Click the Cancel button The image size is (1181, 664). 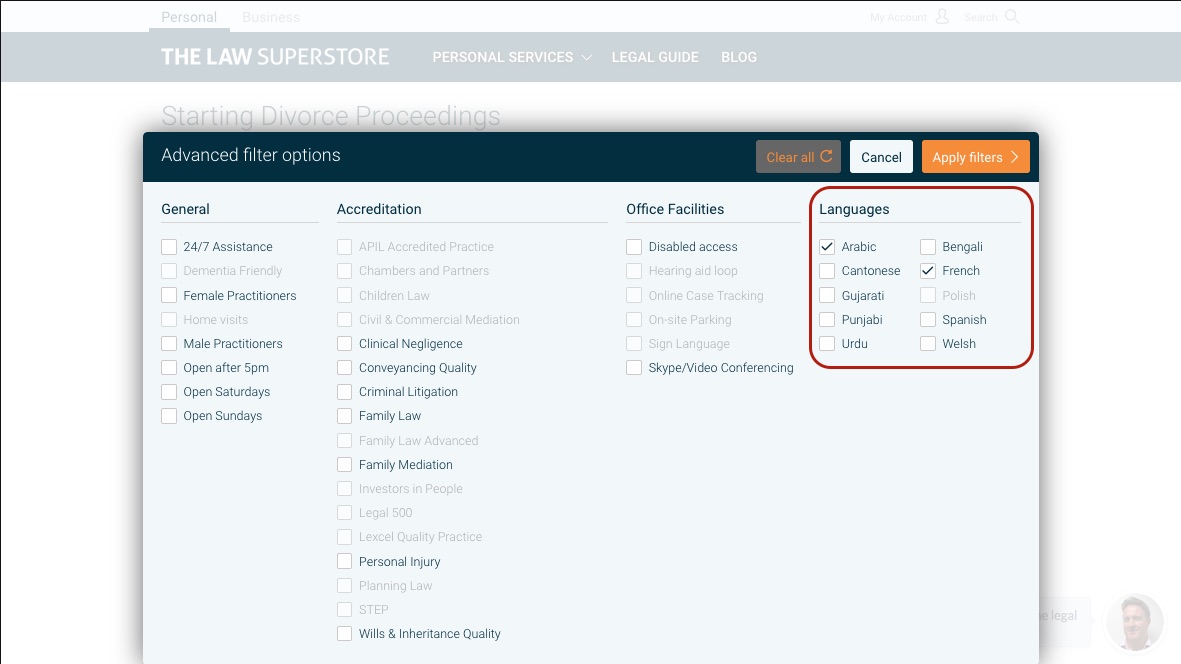tap(881, 156)
